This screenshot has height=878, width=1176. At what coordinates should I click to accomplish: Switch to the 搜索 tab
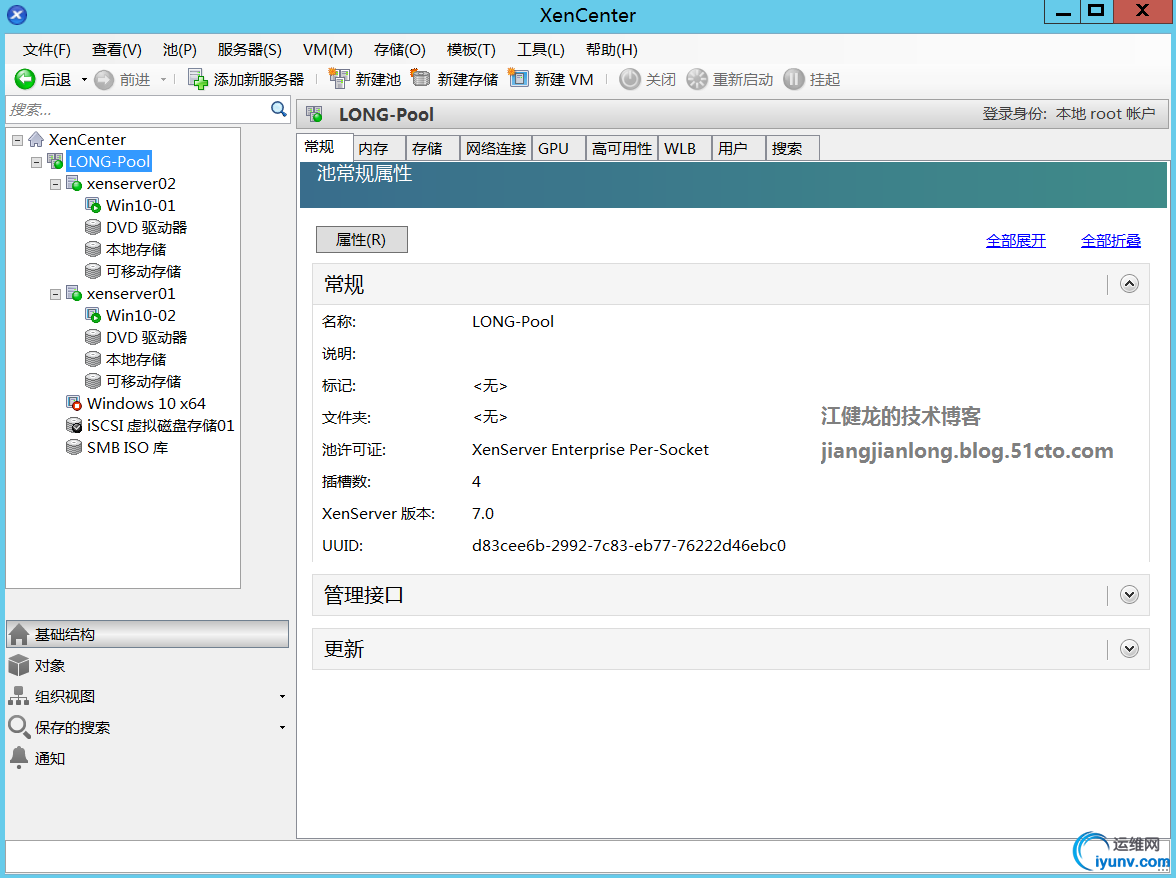[792, 148]
